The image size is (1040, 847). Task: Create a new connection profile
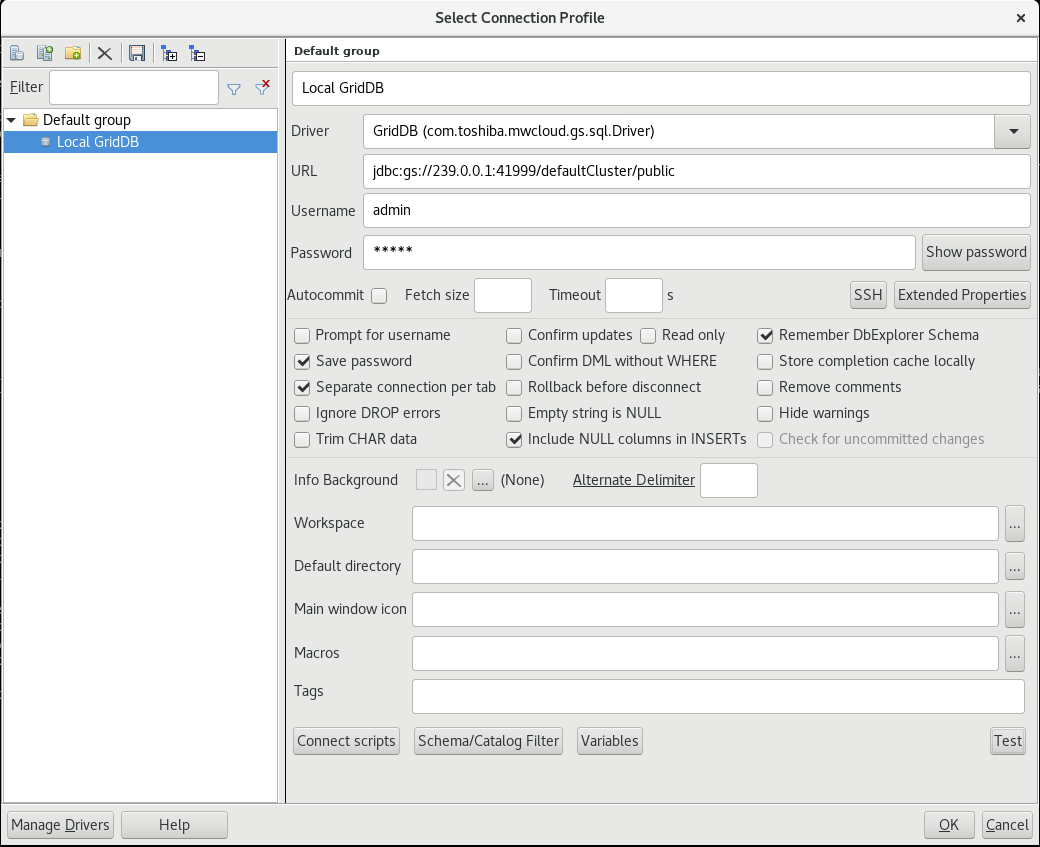[x=17, y=53]
